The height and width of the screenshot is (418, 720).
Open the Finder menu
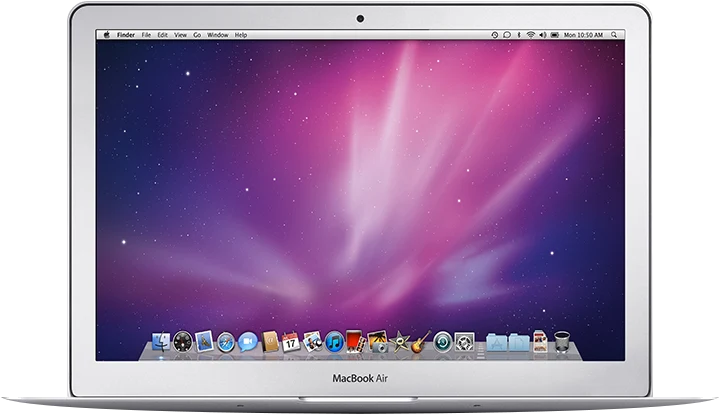[126, 35]
